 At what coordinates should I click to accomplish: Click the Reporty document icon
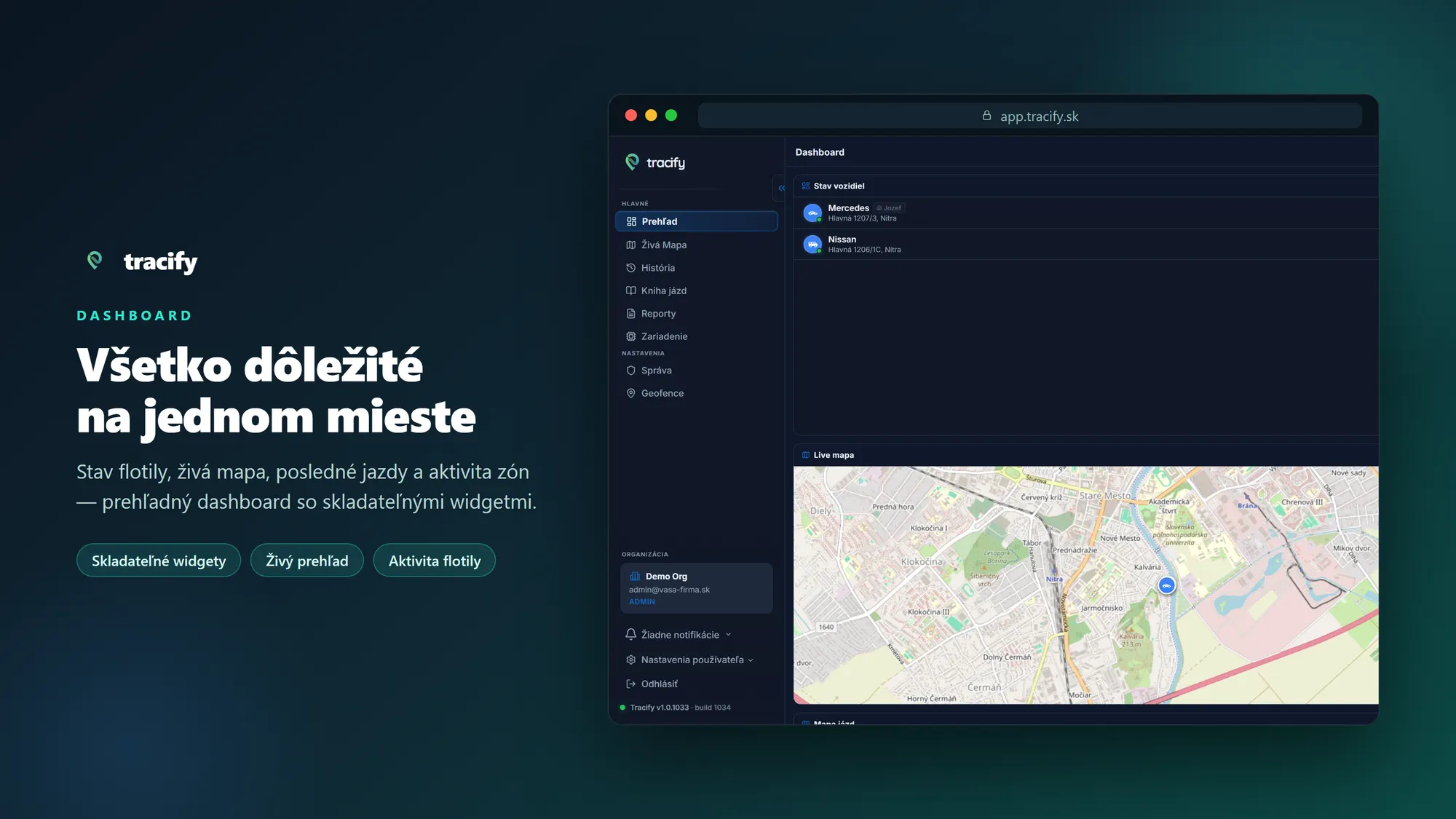tap(631, 314)
